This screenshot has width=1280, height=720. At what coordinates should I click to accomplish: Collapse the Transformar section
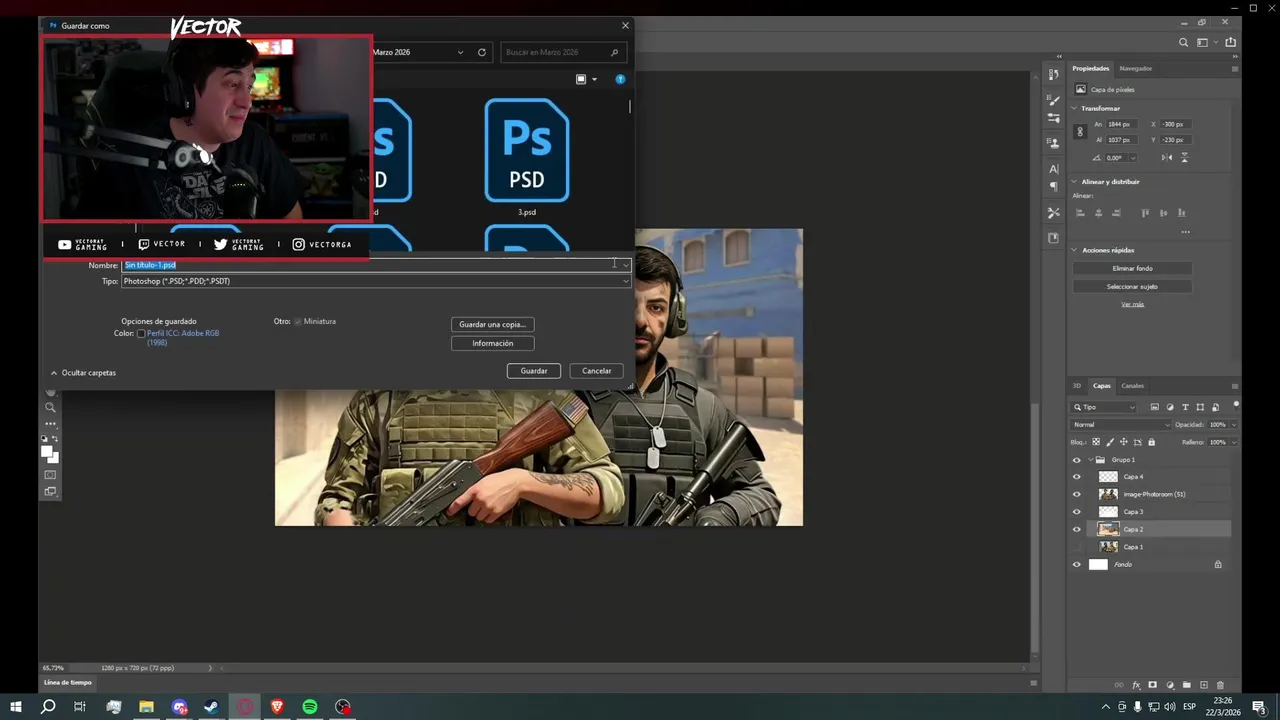pyautogui.click(x=1074, y=108)
